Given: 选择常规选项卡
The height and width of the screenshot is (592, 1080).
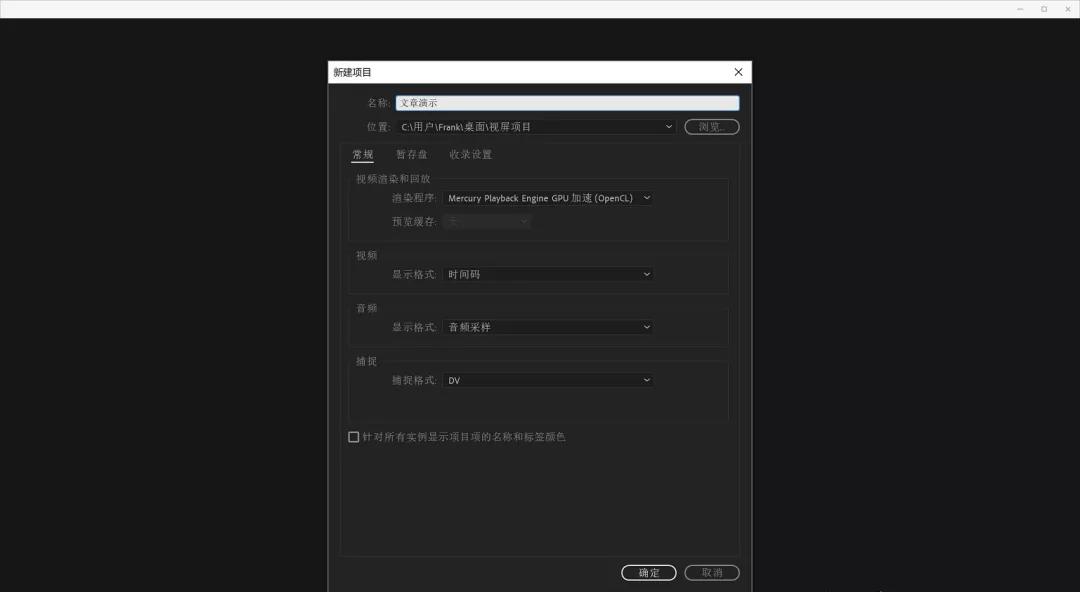Looking at the screenshot, I should click(x=362, y=154).
